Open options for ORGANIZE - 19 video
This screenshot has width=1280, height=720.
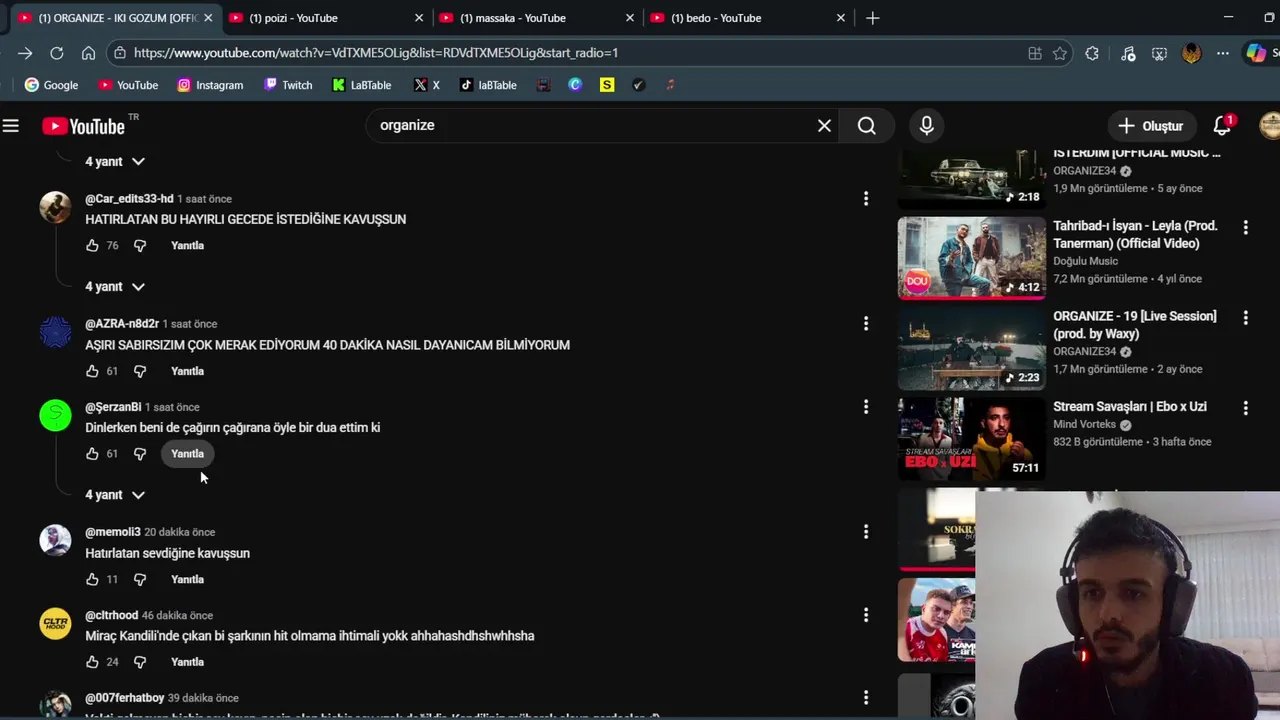pos(1245,318)
